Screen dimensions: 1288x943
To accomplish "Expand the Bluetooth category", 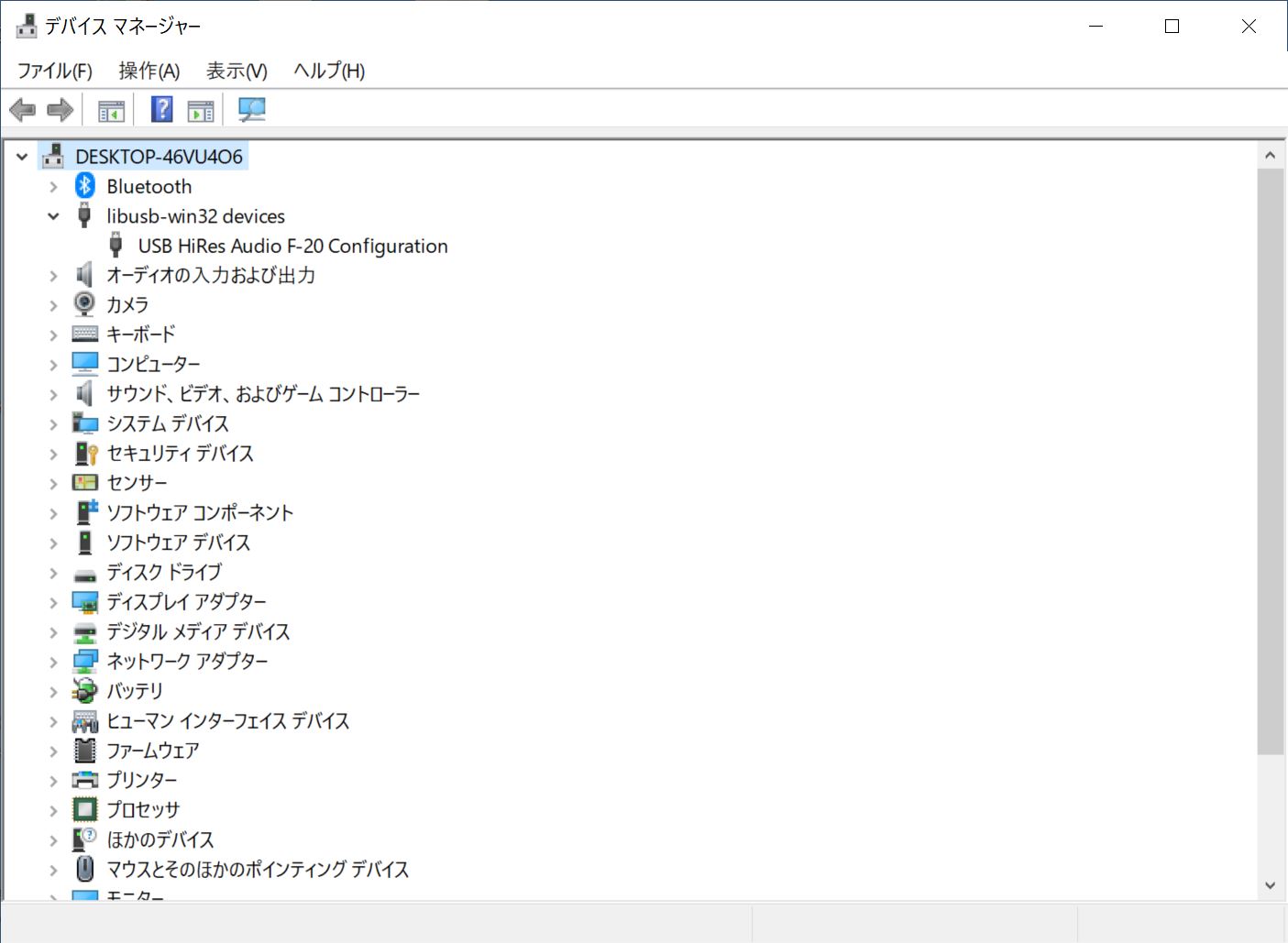I will point(53,187).
